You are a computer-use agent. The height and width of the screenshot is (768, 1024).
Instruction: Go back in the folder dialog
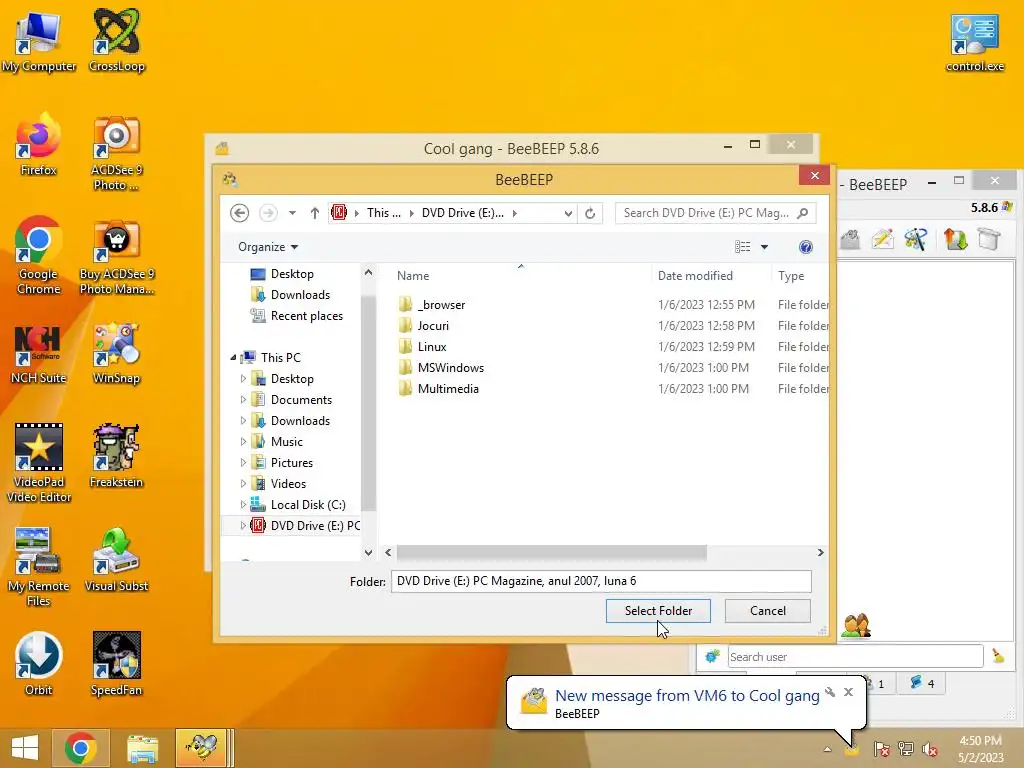coord(240,213)
